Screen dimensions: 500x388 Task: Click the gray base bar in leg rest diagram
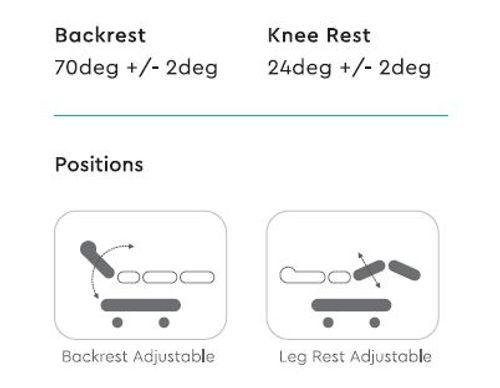351,305
